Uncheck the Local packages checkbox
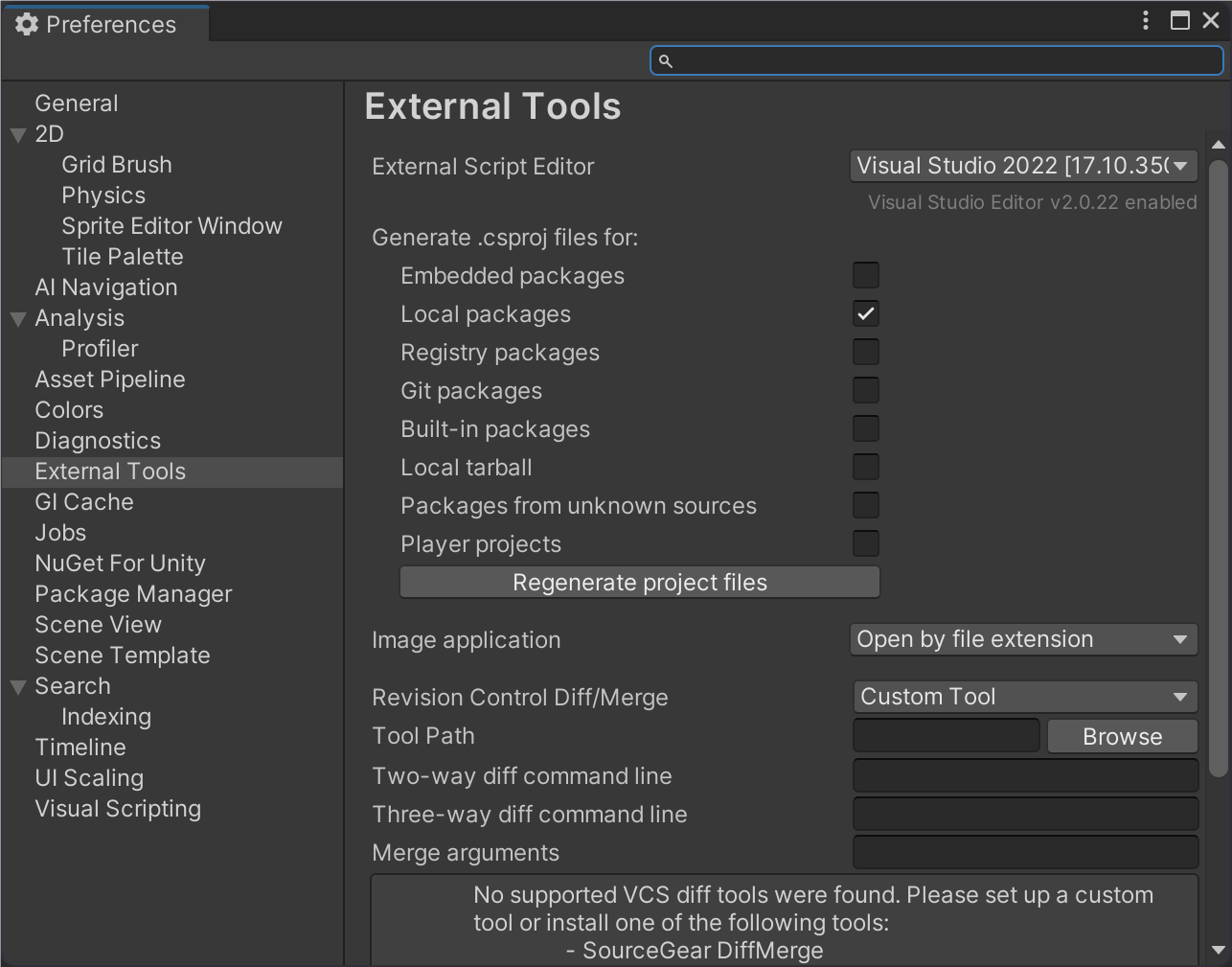 click(x=866, y=314)
